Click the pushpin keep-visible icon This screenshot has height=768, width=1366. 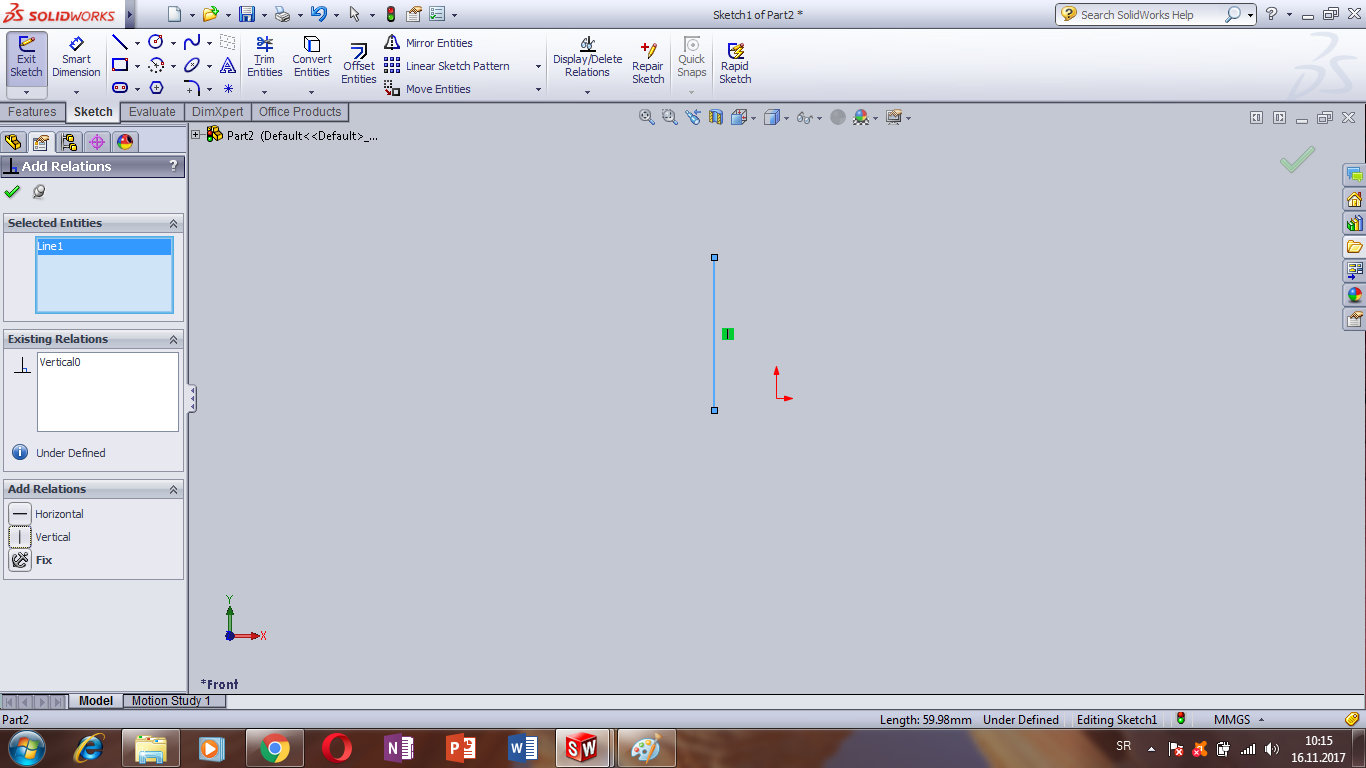[38, 192]
